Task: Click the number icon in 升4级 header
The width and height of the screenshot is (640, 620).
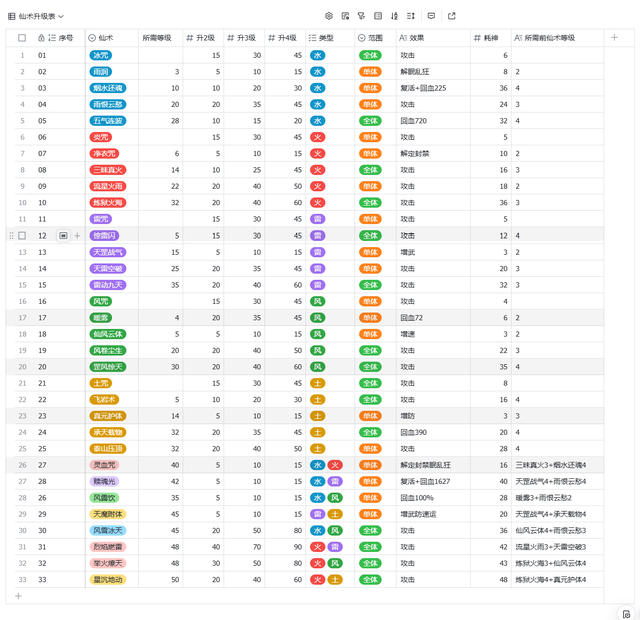Action: tap(271, 38)
